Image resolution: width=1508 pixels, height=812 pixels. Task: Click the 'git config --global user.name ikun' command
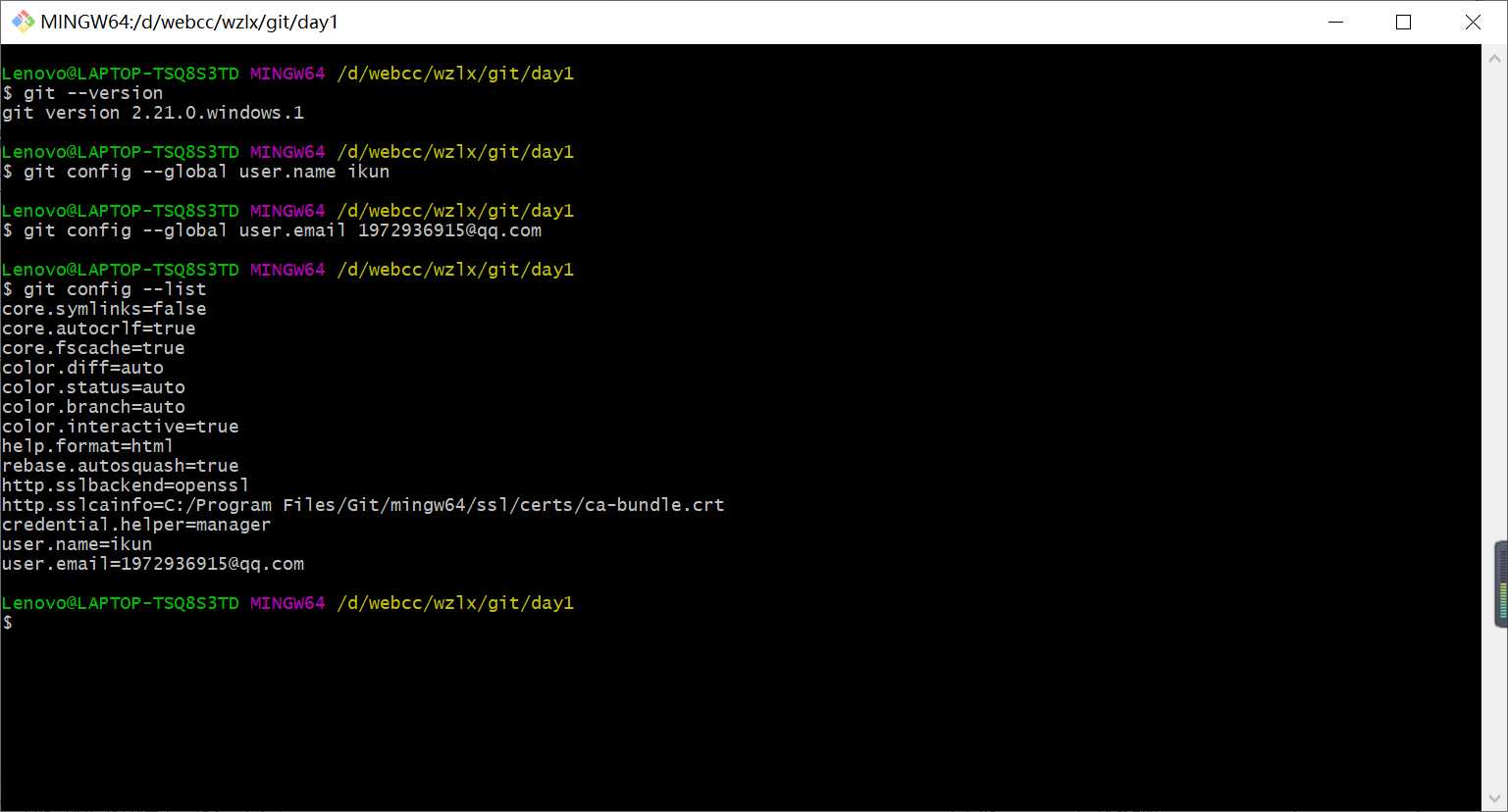point(196,172)
